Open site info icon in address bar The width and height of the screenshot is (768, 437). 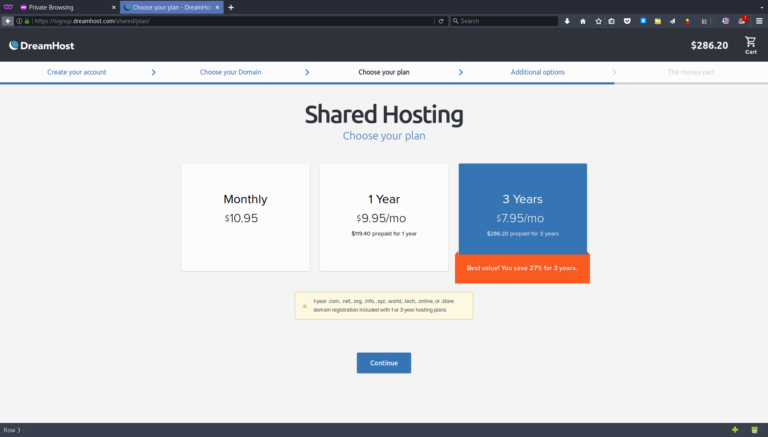coord(20,21)
